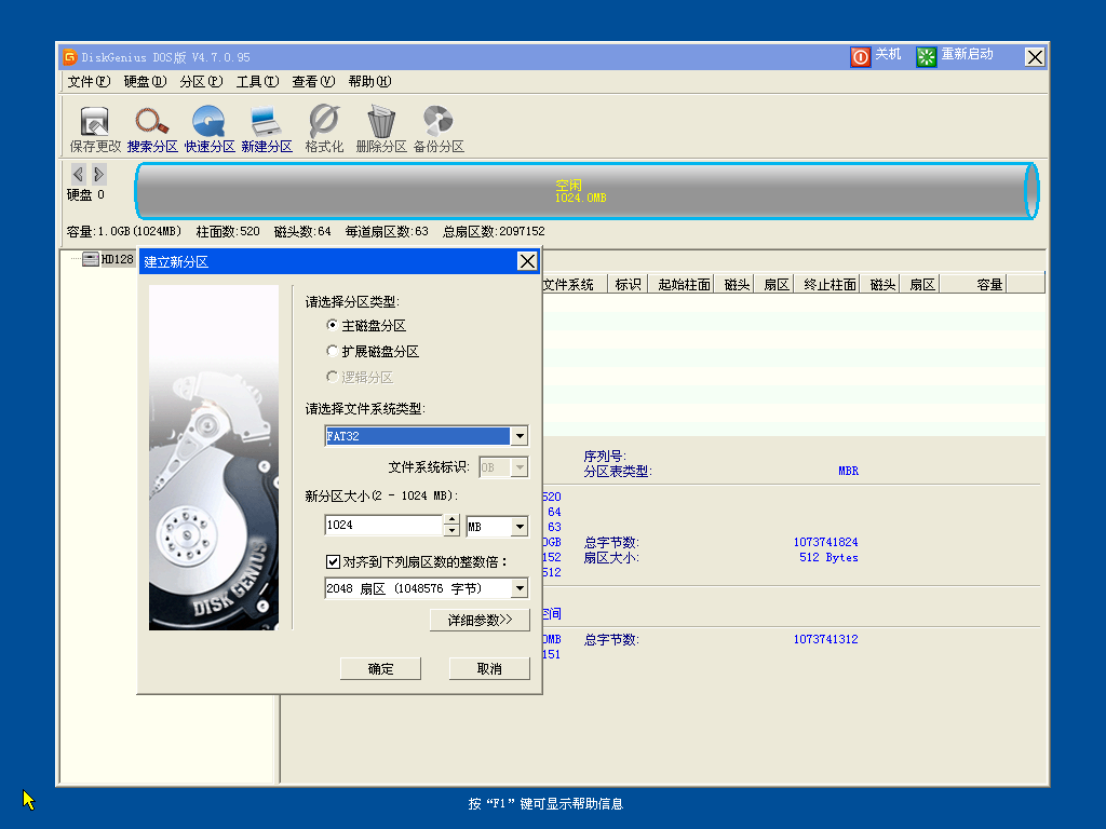Click the start cylinder (起始柱面) column header
This screenshot has width=1106, height=830.
pos(683,284)
